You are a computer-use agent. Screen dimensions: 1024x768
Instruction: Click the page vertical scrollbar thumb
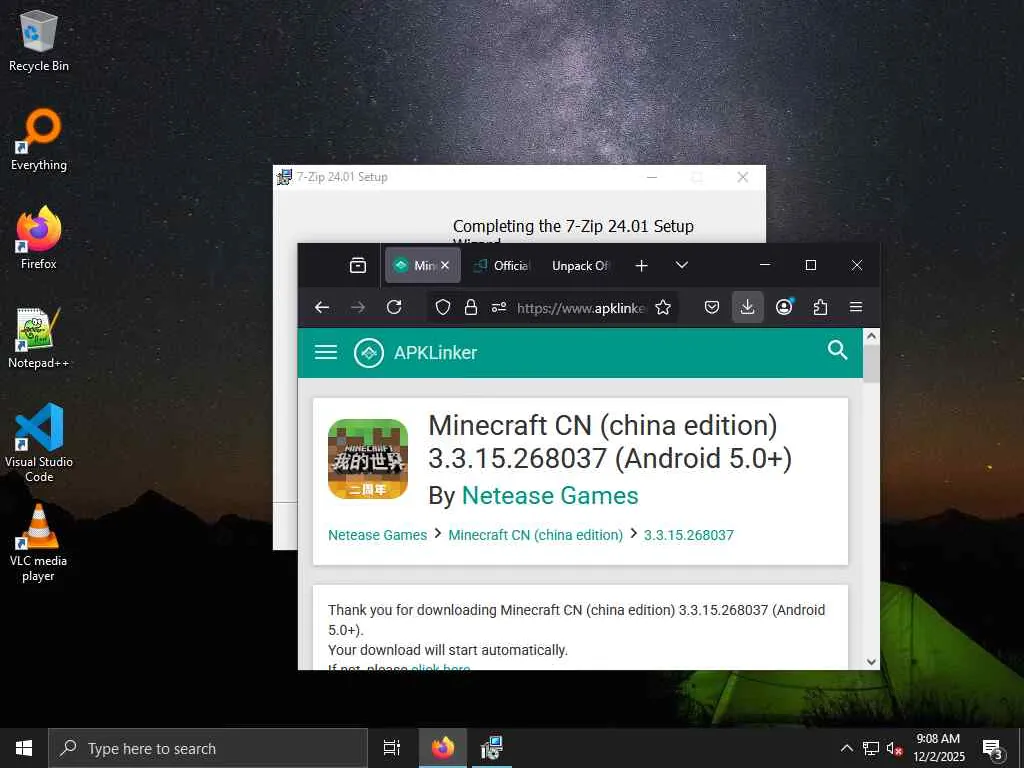click(x=871, y=363)
